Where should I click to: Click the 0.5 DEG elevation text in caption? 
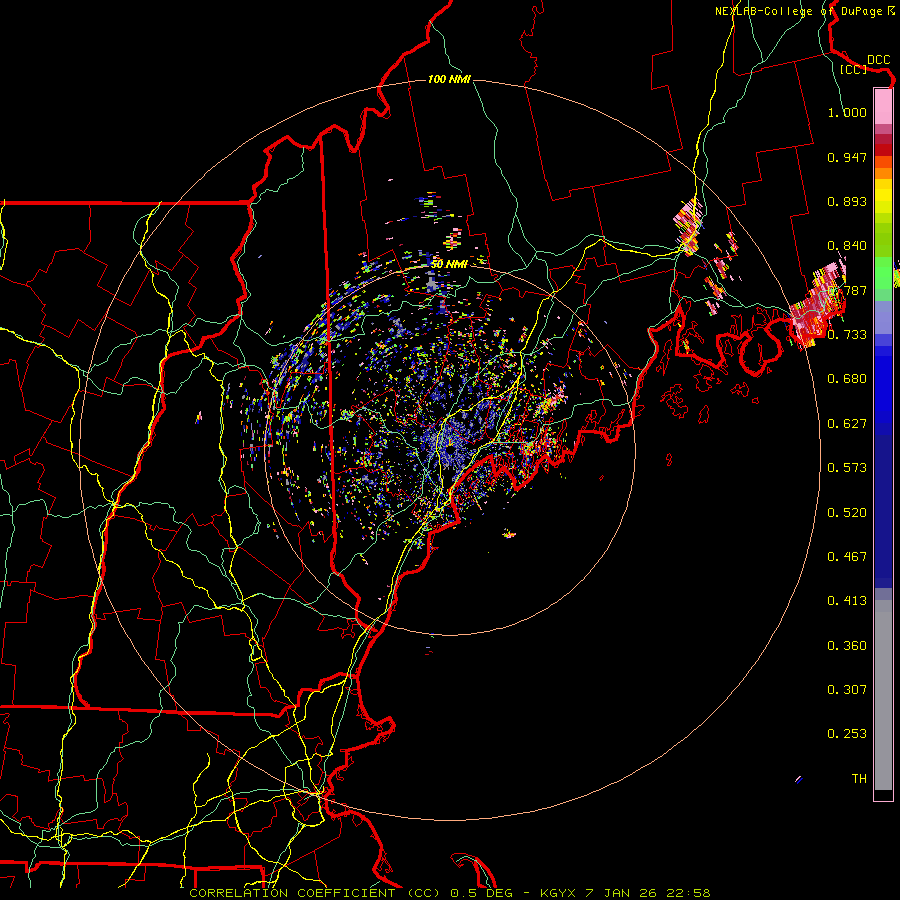click(482, 893)
